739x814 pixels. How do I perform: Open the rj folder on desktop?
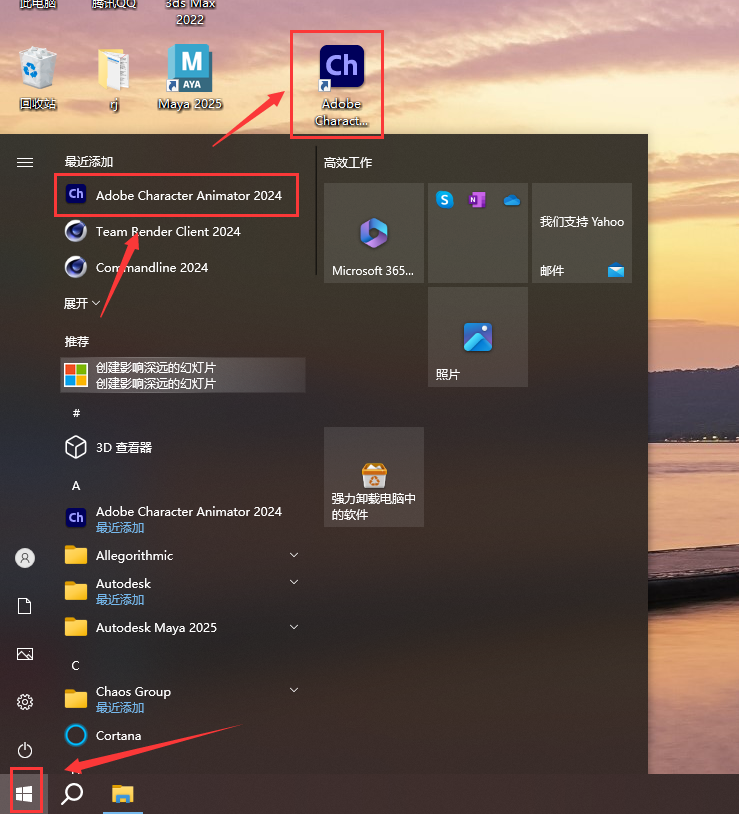(114, 79)
